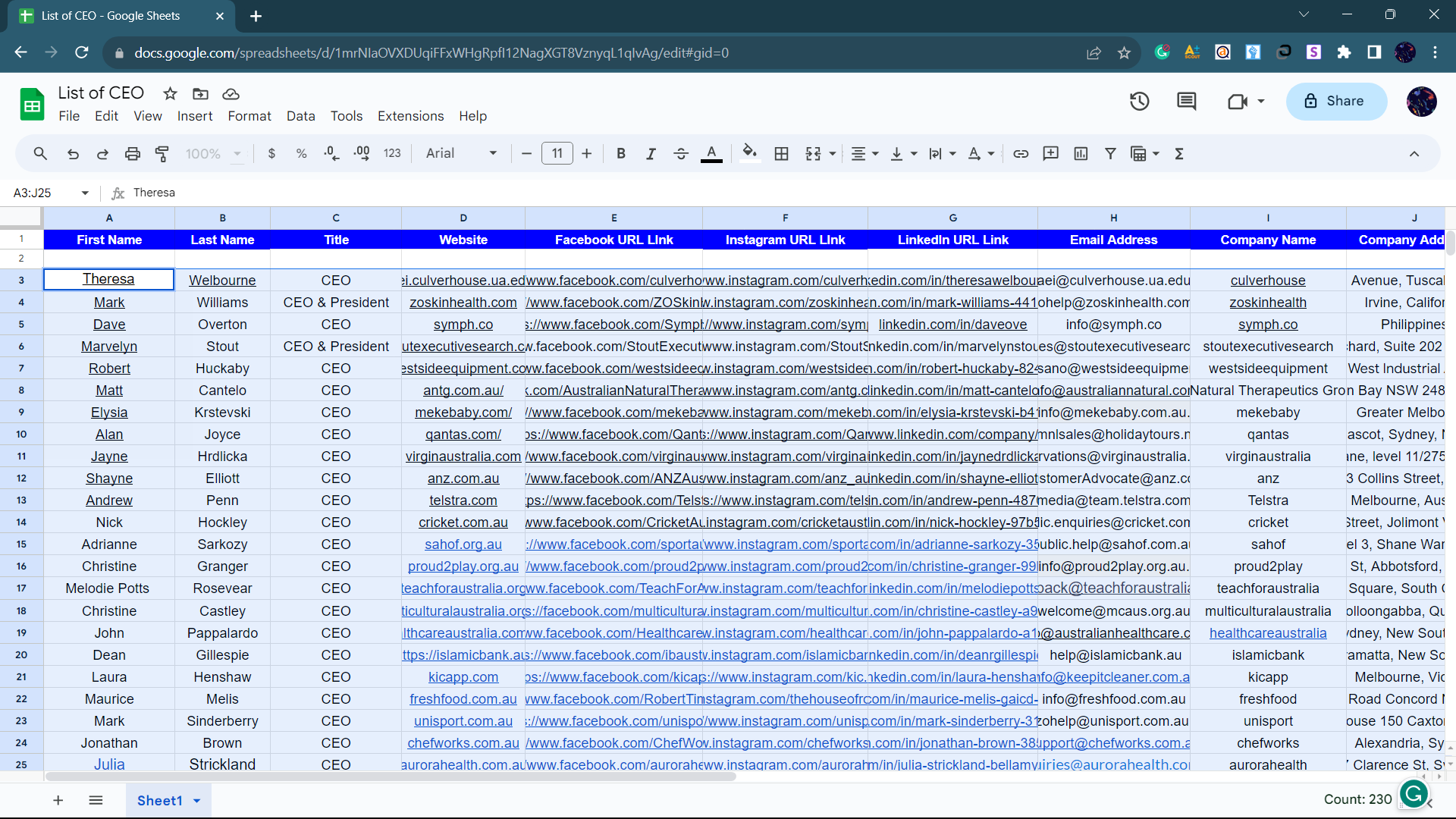Open version history clock icon
The height and width of the screenshot is (819, 1456).
pyautogui.click(x=1139, y=101)
